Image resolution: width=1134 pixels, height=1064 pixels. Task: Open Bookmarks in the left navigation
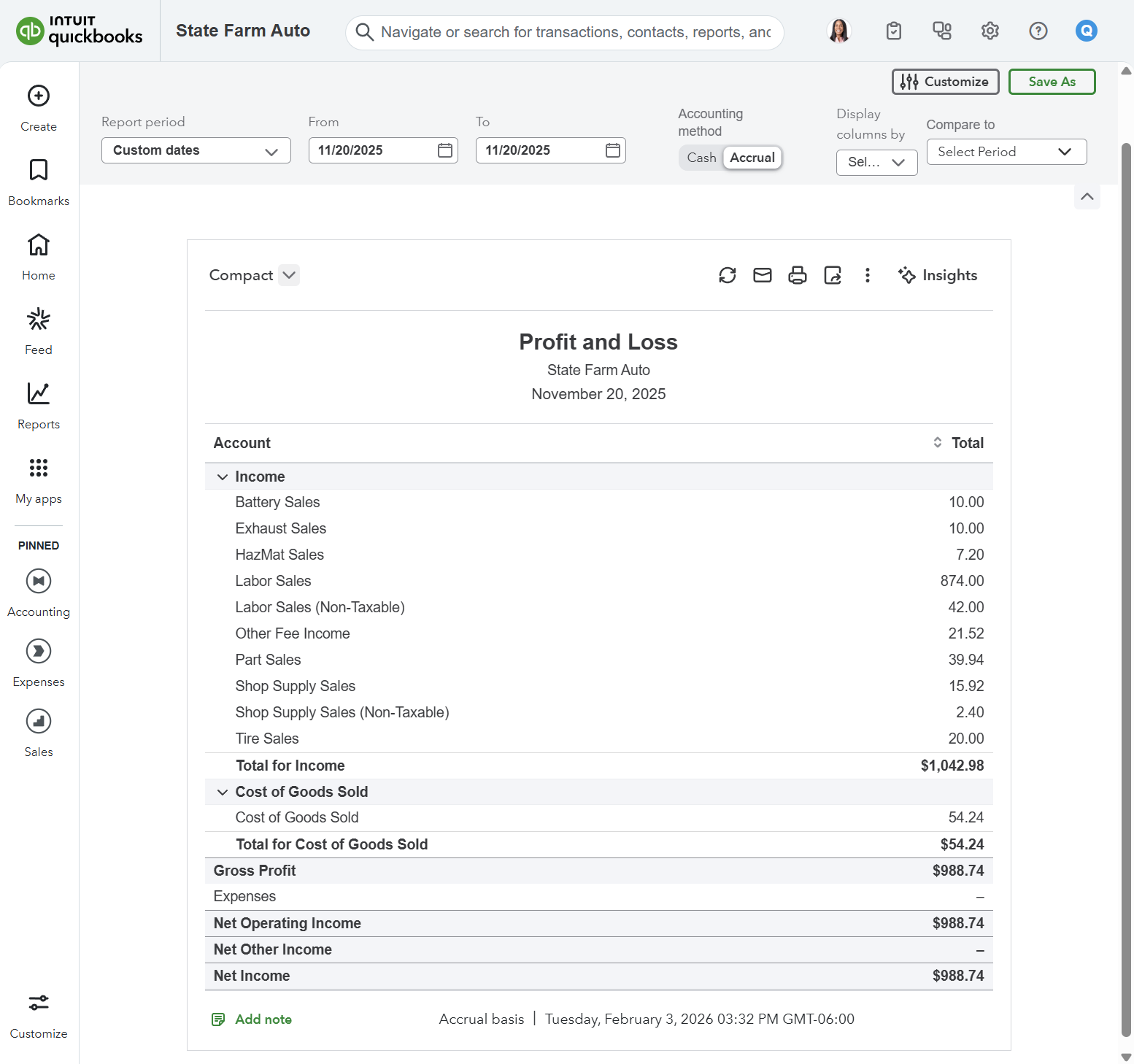click(39, 182)
